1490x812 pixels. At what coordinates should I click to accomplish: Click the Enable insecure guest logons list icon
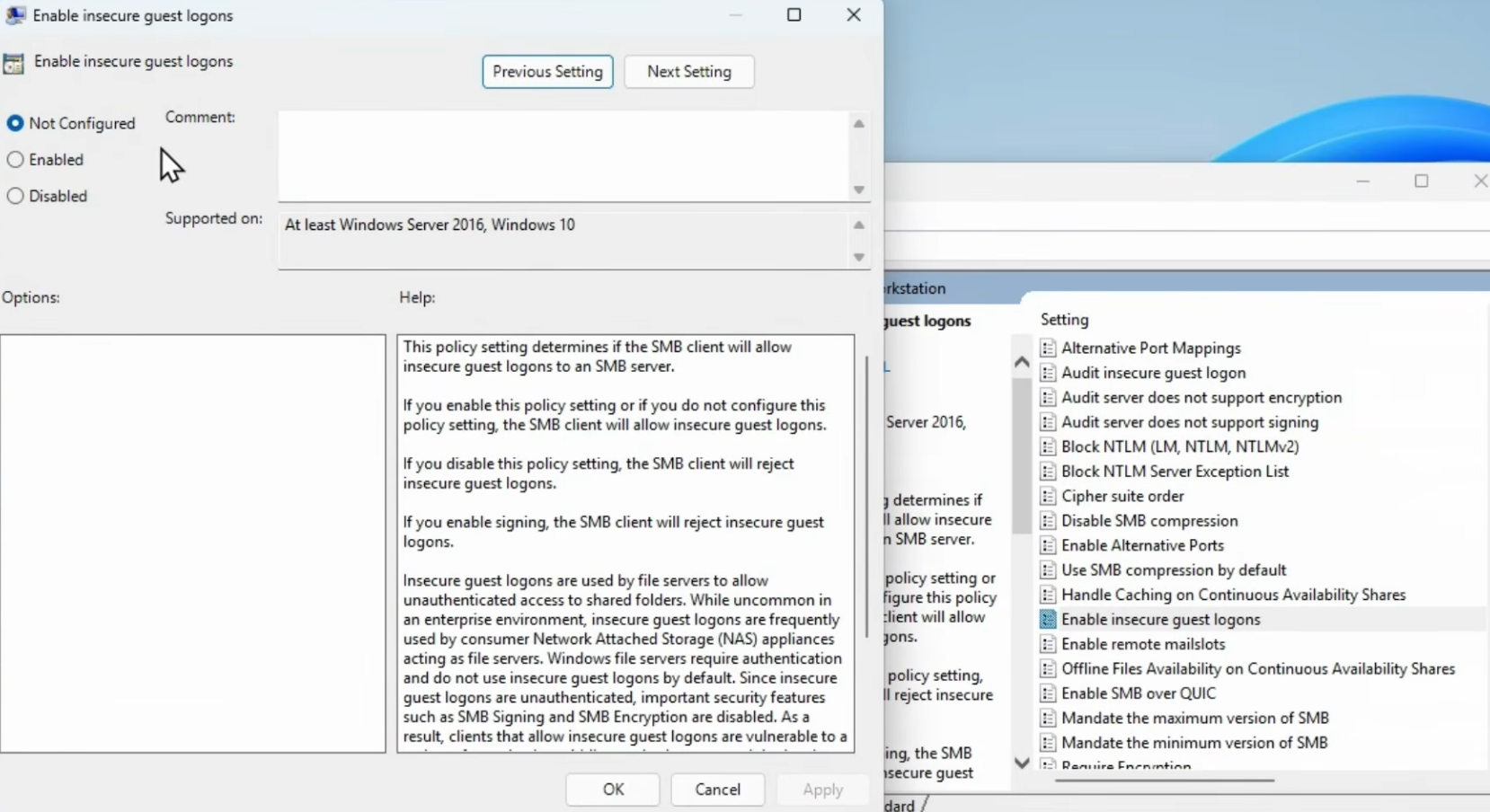click(x=1048, y=620)
